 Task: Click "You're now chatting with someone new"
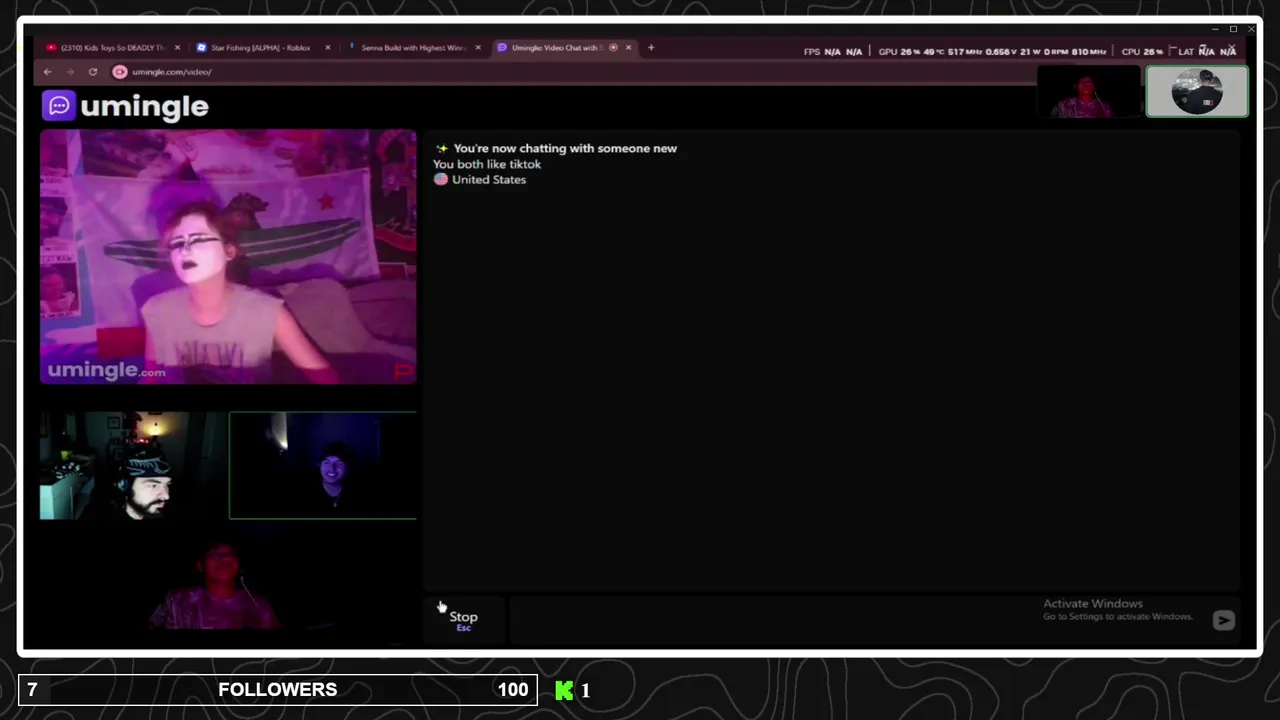[x=565, y=148]
